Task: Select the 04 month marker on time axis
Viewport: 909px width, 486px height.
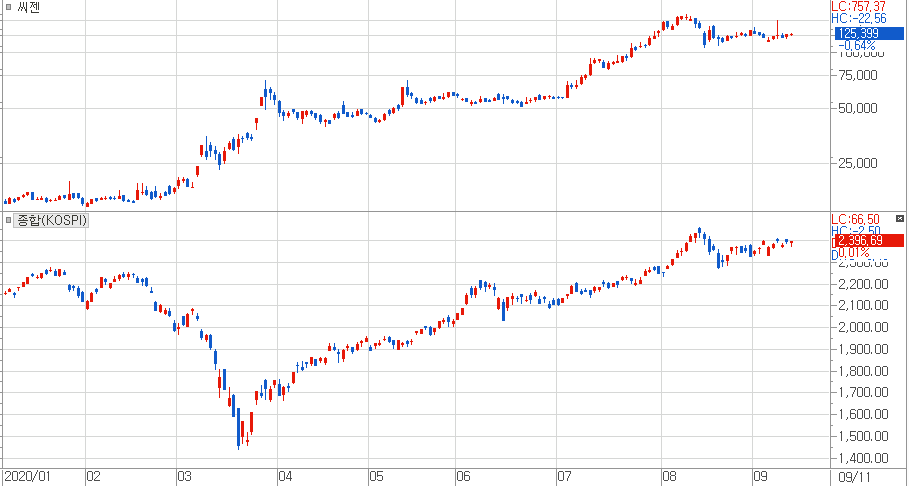Action: [284, 476]
